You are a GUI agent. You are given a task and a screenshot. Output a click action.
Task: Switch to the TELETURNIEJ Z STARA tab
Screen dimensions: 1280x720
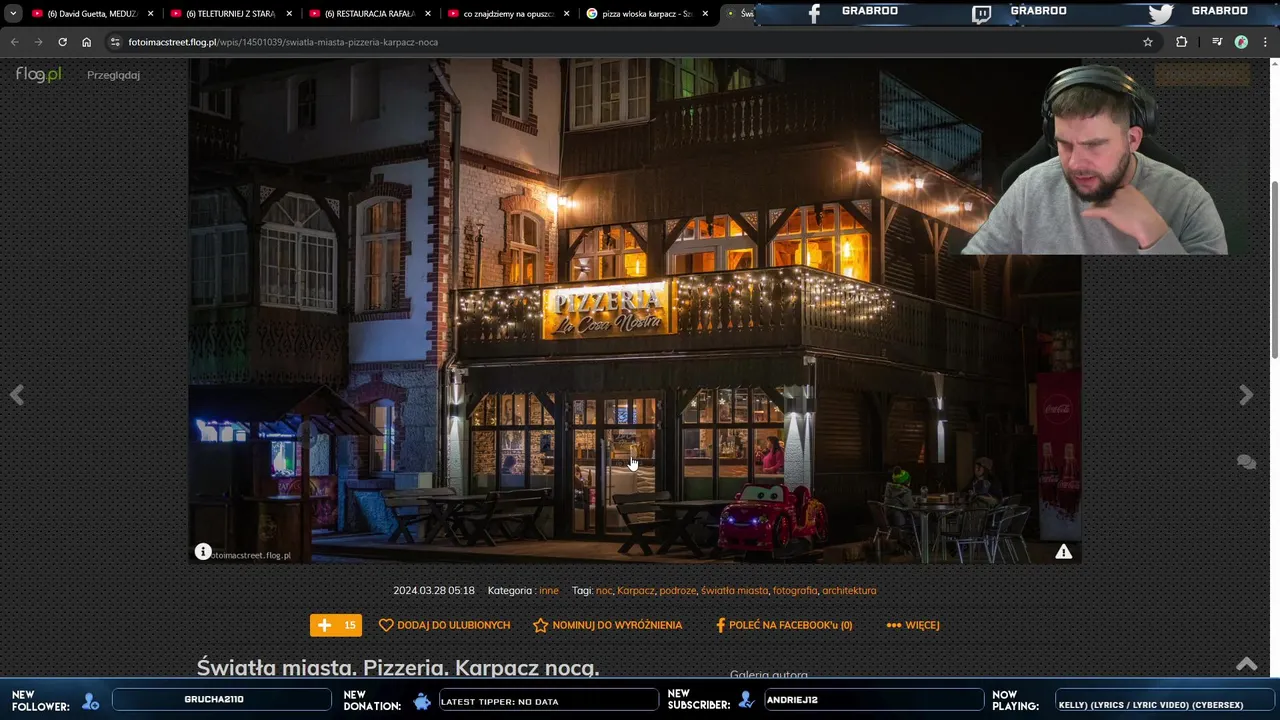coord(228,14)
